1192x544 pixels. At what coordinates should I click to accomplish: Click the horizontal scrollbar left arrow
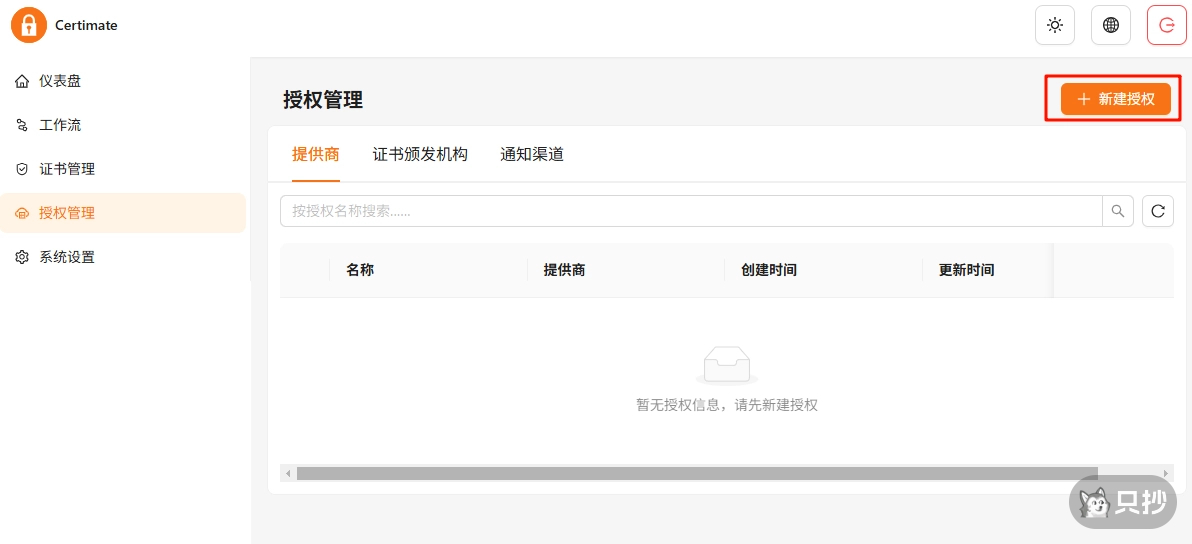pyautogui.click(x=288, y=473)
